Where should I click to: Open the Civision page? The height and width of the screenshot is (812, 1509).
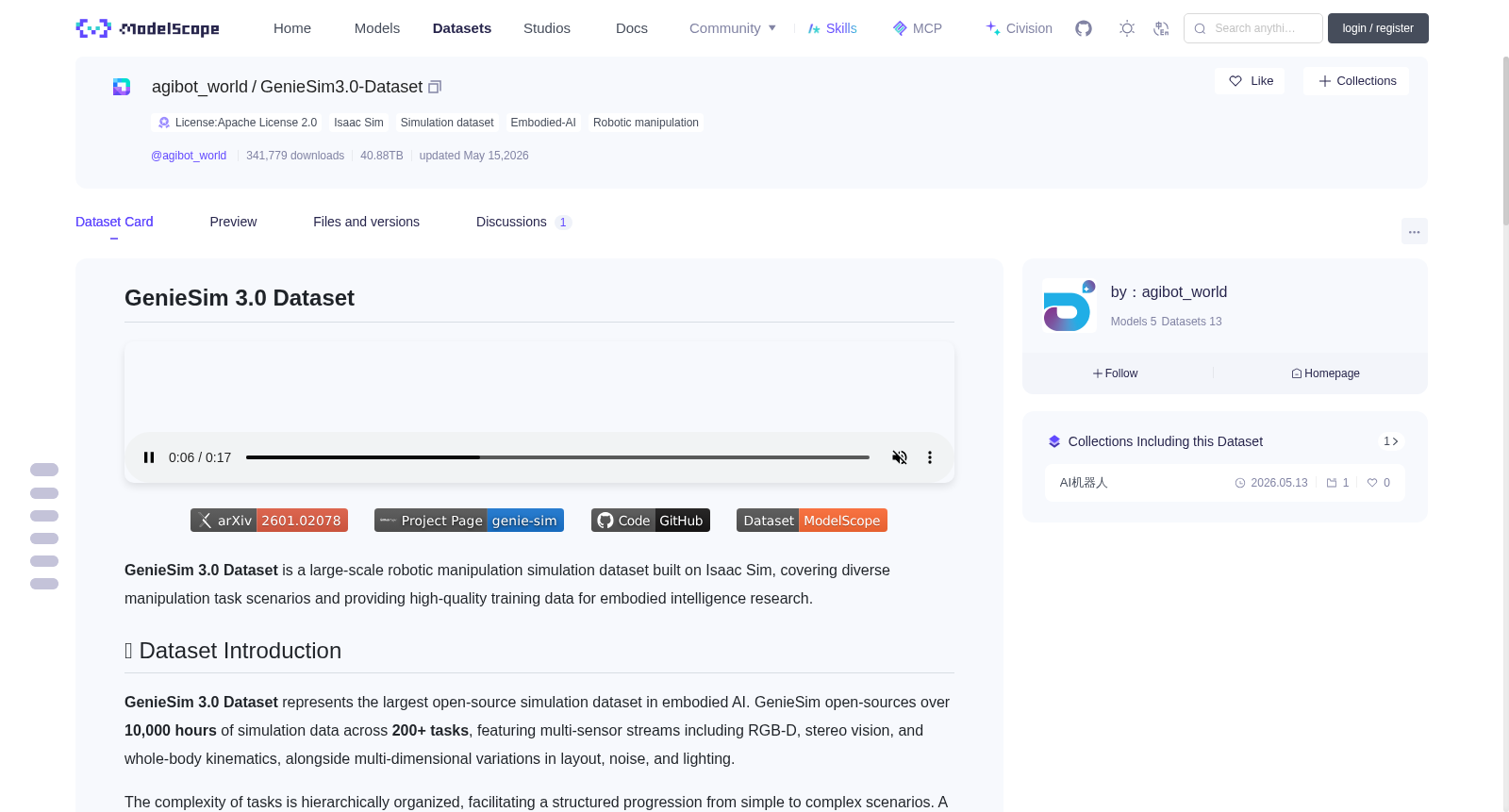[x=1019, y=28]
